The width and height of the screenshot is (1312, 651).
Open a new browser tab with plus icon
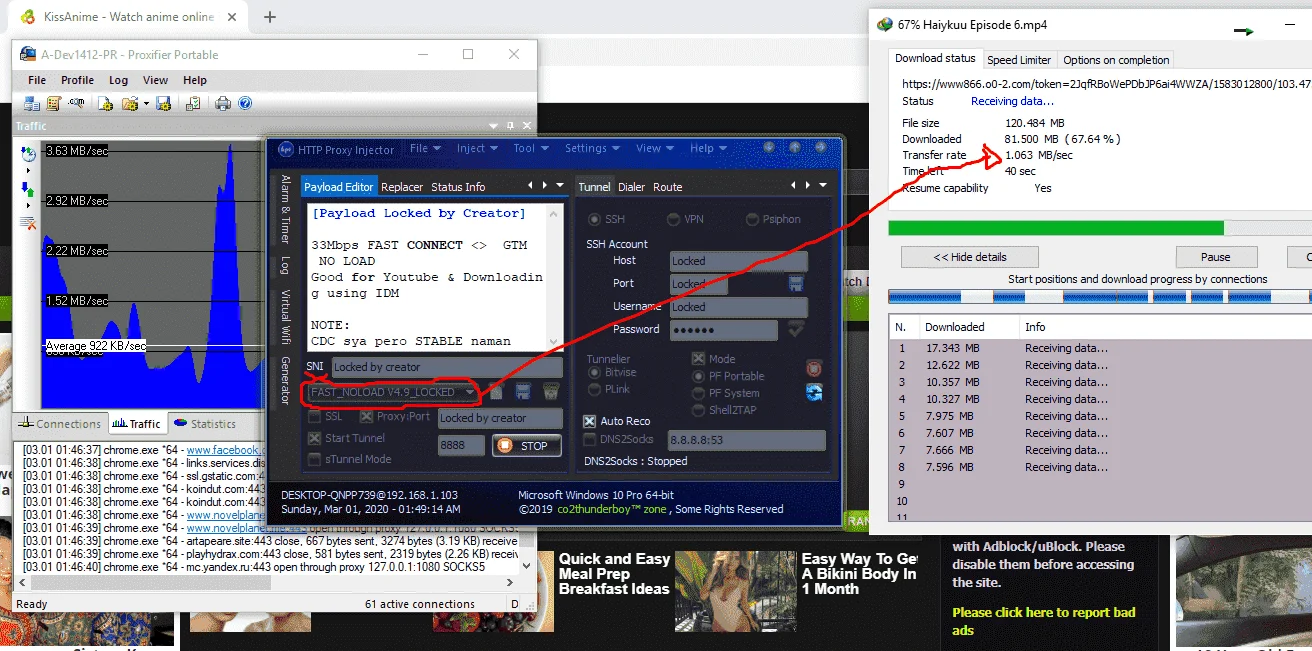point(269,17)
